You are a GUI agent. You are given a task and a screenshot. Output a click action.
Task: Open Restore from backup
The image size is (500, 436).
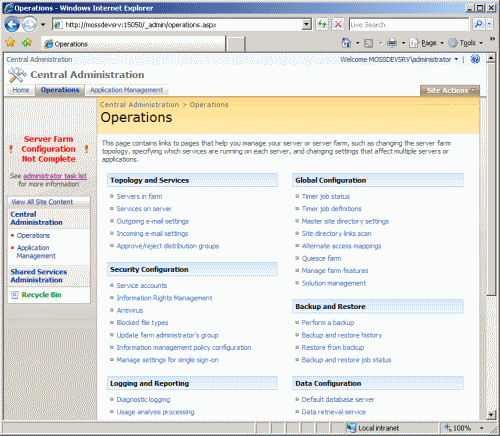tap(333, 348)
